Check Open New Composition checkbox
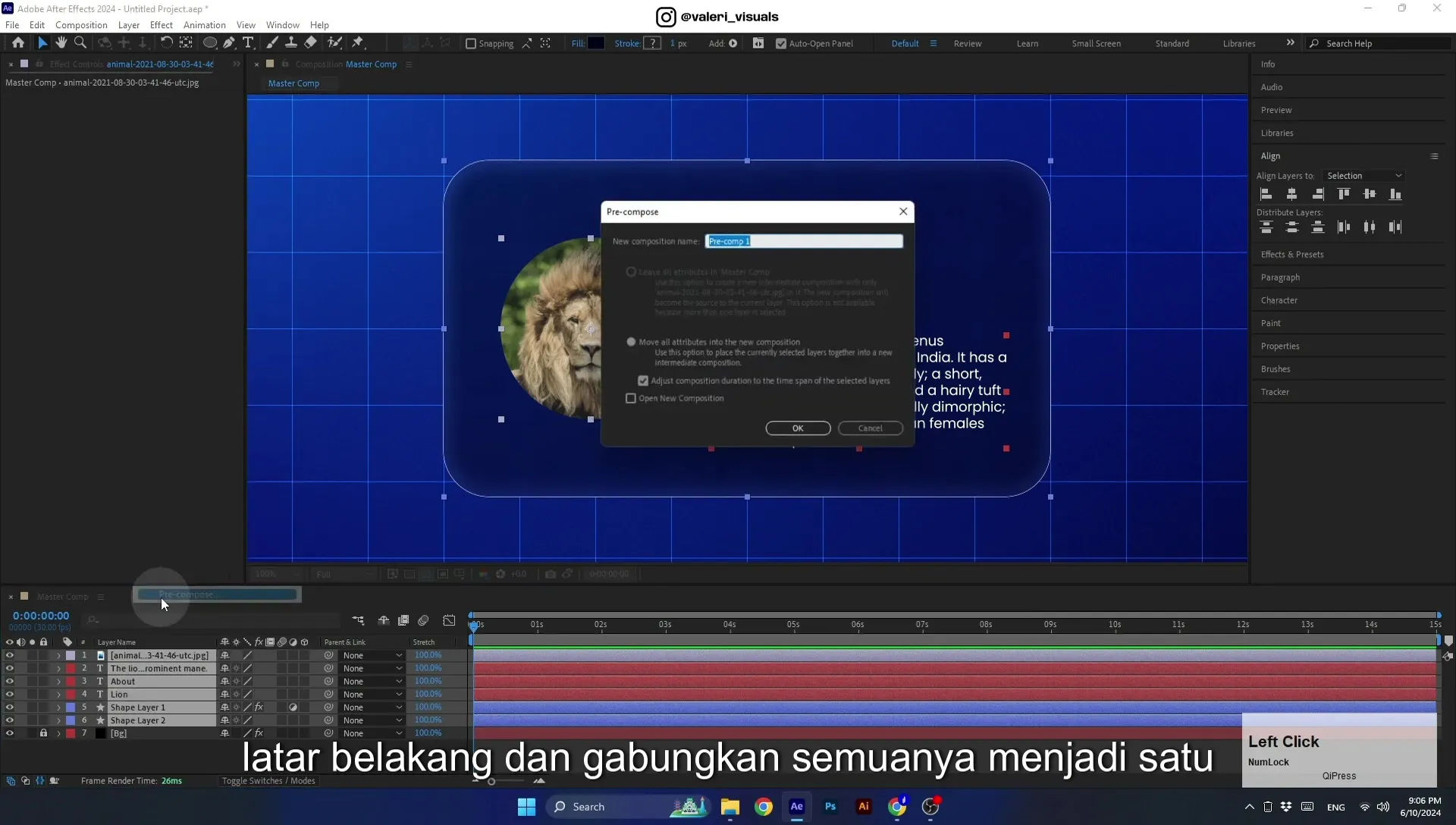 [x=631, y=398]
